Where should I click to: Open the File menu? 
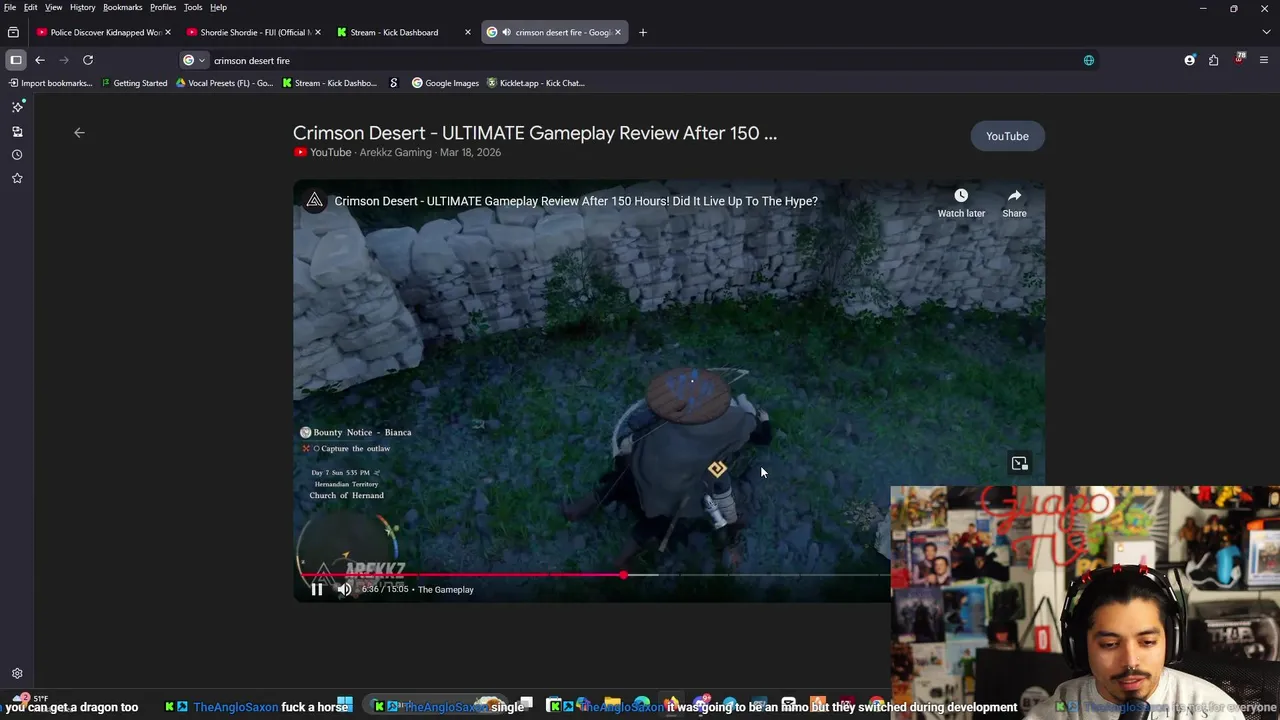(x=10, y=7)
